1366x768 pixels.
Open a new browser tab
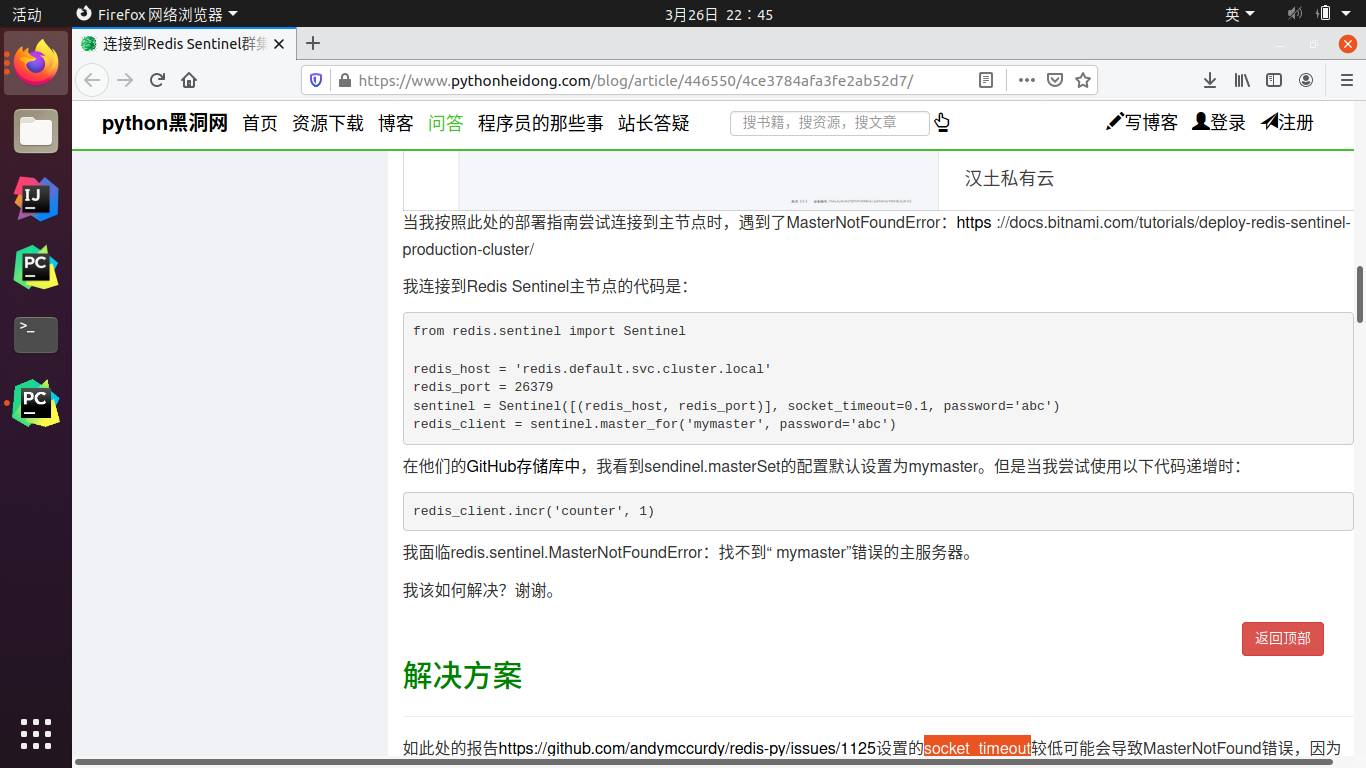point(313,43)
